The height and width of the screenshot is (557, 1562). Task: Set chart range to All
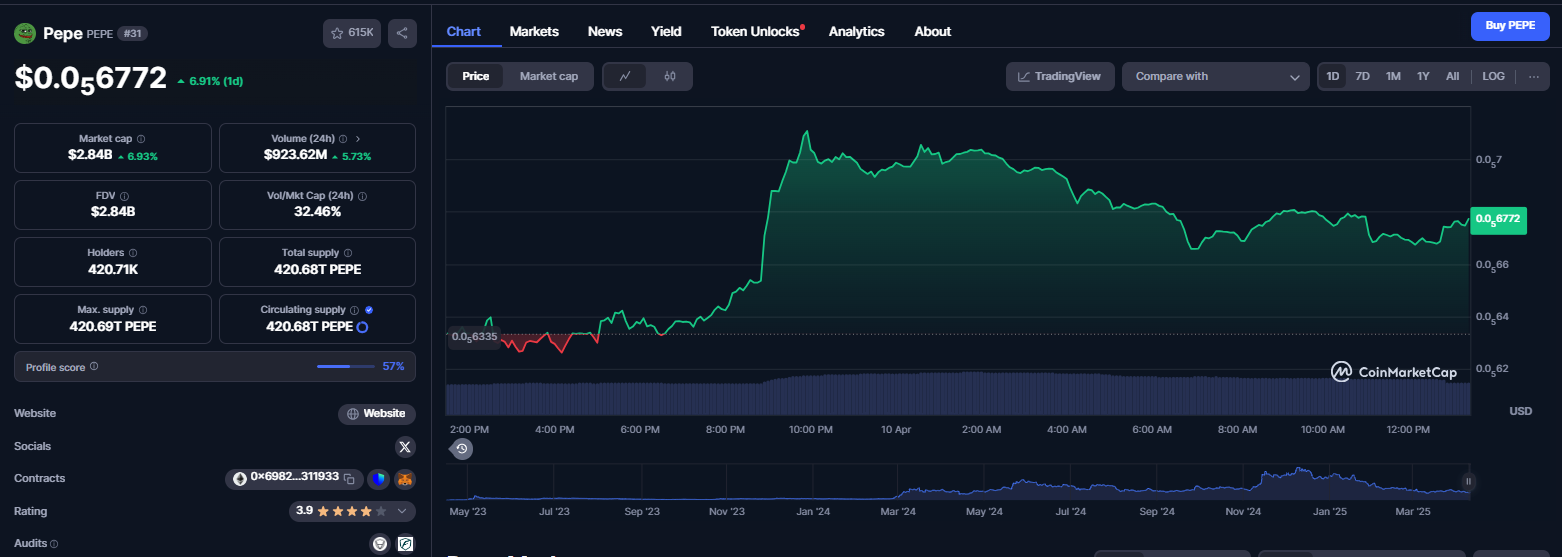pos(1452,76)
